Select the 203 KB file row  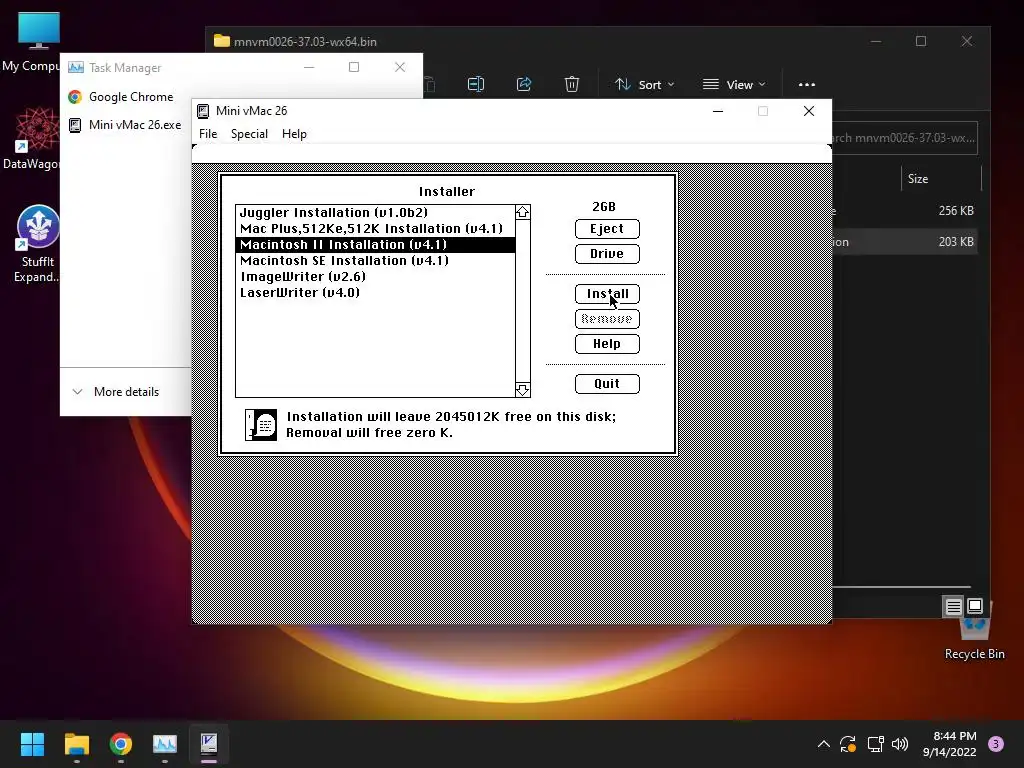[904, 242]
